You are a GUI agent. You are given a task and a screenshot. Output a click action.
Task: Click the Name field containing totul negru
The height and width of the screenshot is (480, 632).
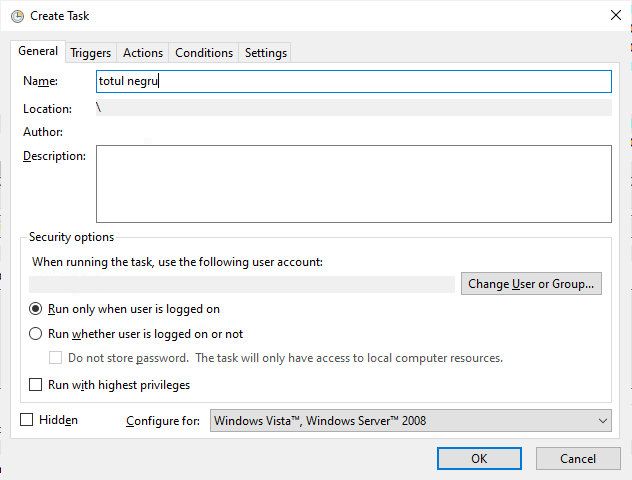pos(353,81)
